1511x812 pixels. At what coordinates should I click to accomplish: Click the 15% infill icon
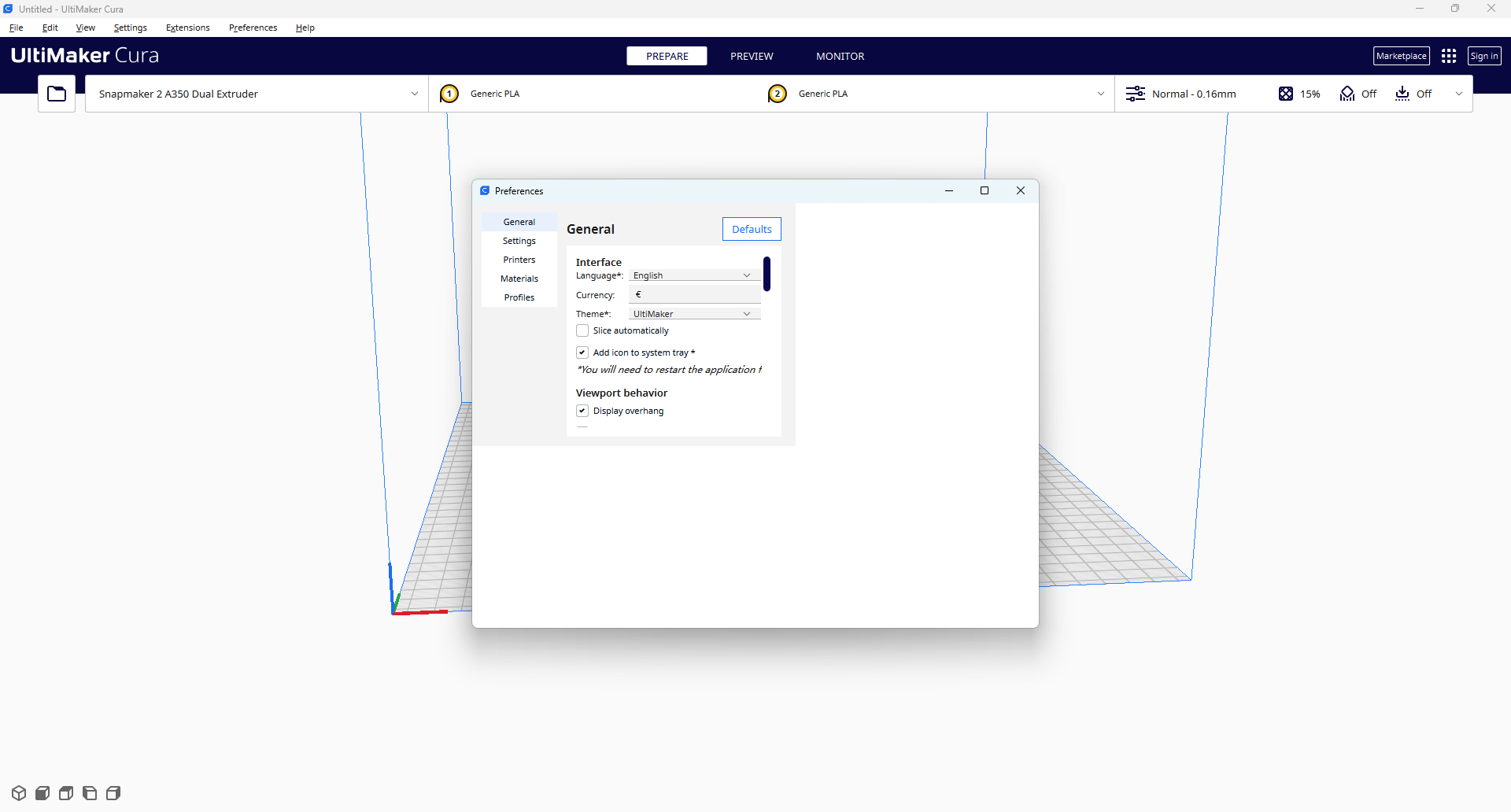[x=1286, y=94]
